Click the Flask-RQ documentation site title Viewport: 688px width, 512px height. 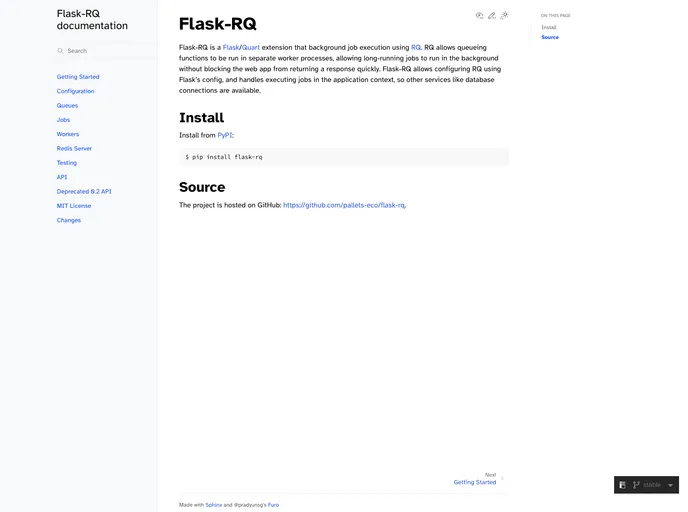[92, 19]
